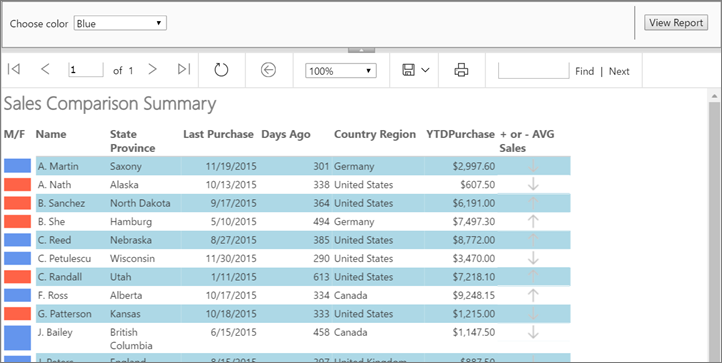This screenshot has height=363, width=722.
Task: Click down arrow in G. Patterson row
Action: click(x=533, y=313)
